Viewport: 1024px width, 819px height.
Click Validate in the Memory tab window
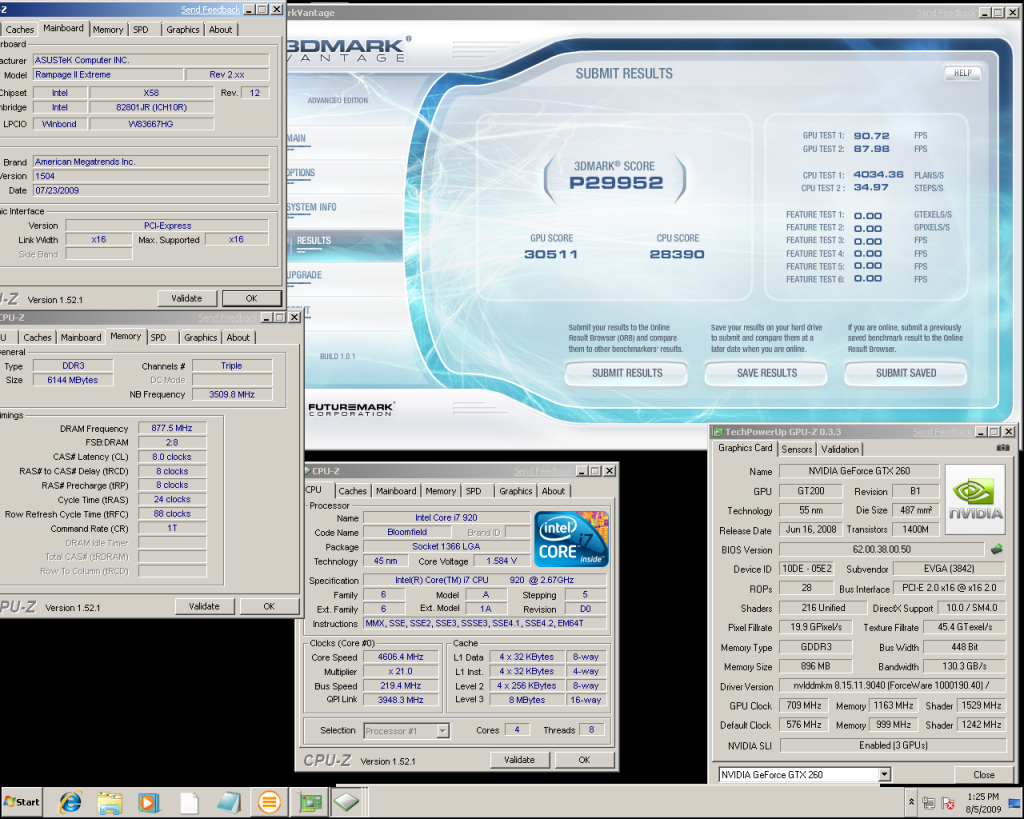tap(204, 606)
